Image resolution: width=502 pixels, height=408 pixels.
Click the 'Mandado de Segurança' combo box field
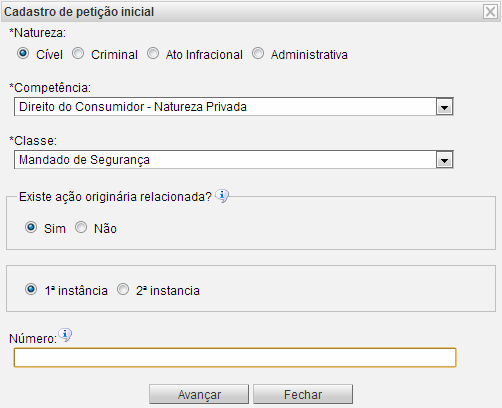coord(234,160)
